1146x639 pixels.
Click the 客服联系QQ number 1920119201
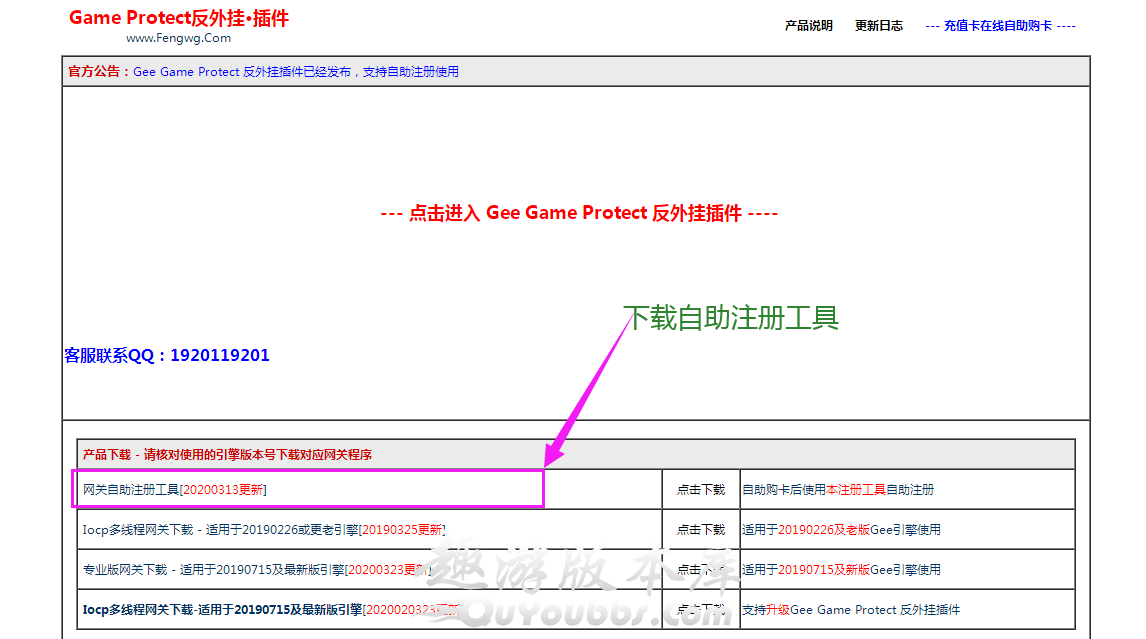click(x=219, y=355)
